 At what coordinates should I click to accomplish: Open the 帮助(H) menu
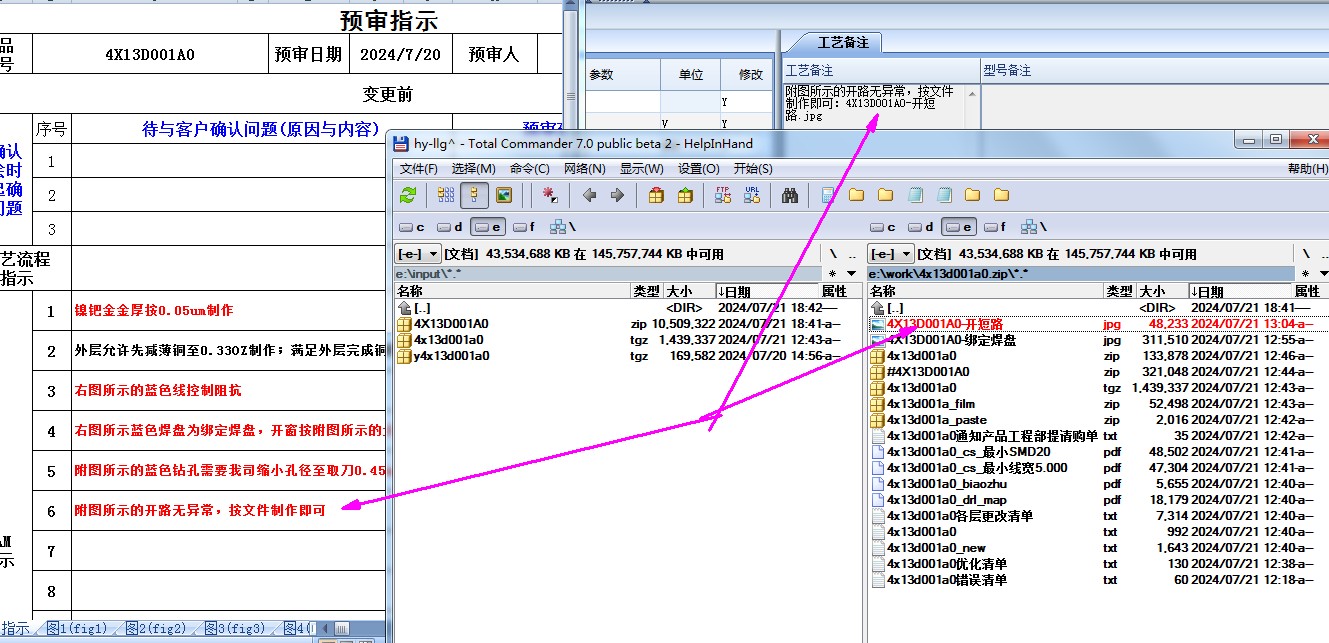1308,168
